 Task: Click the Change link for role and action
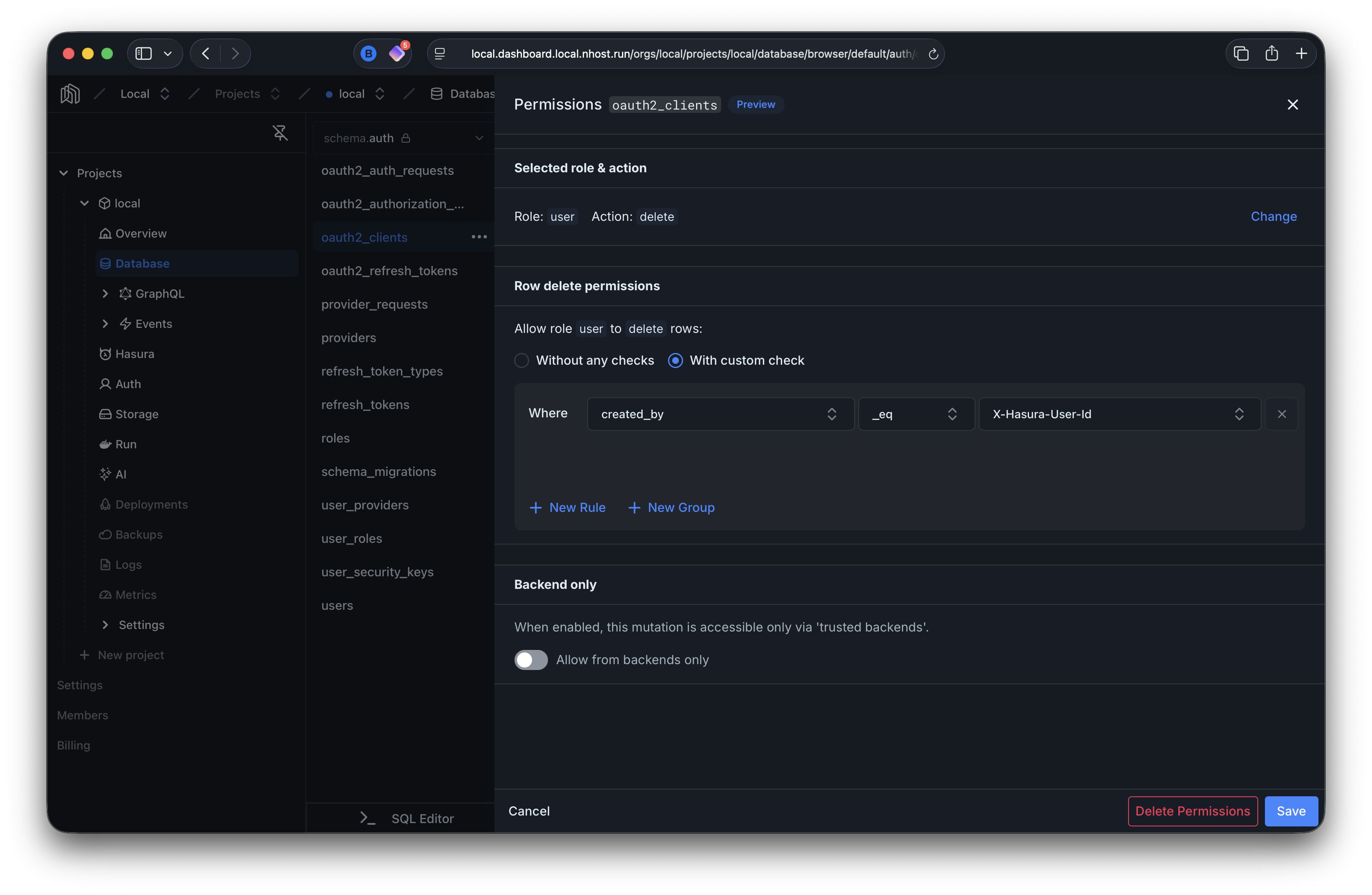tap(1273, 216)
